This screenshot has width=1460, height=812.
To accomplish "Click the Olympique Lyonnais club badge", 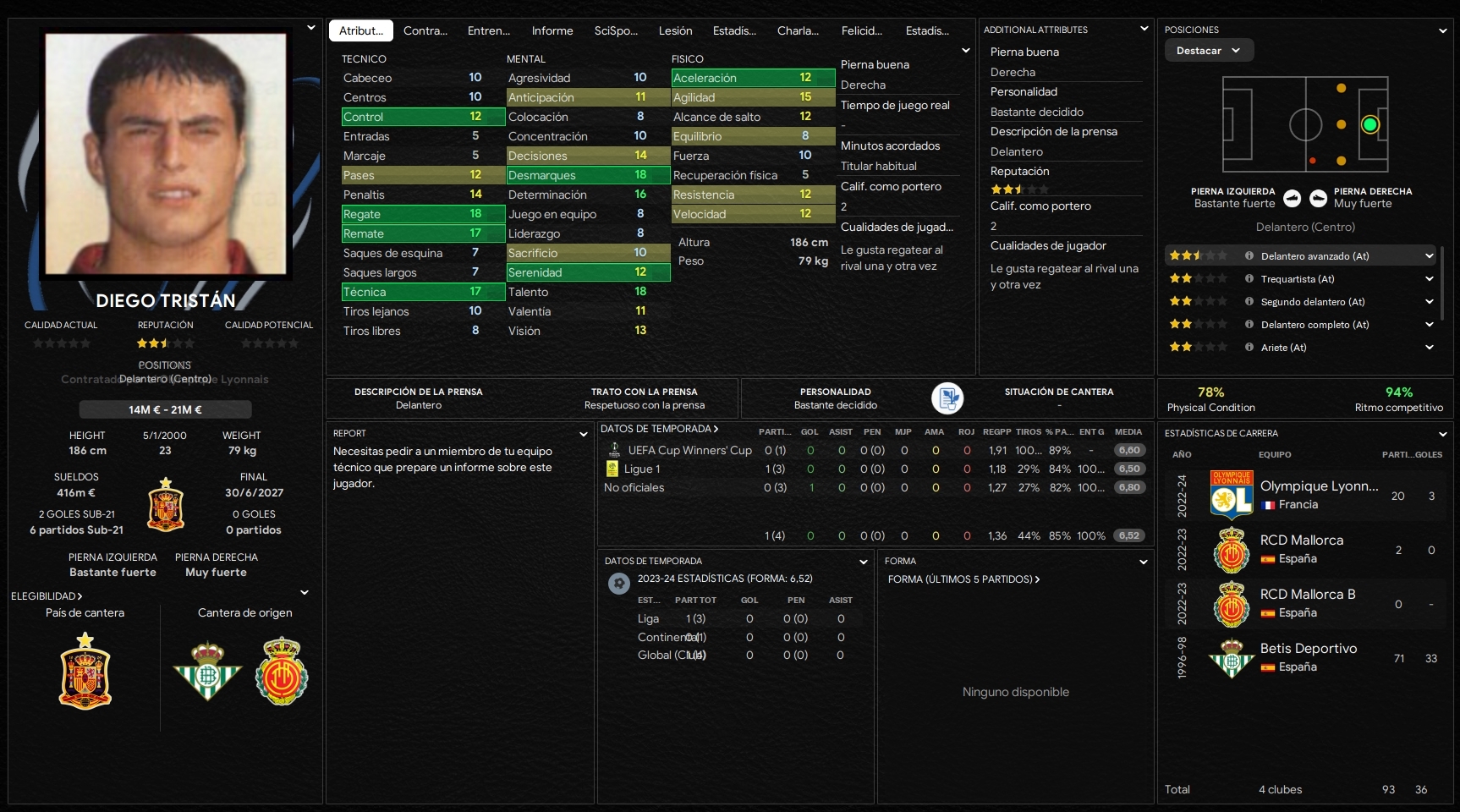I will click(1232, 495).
